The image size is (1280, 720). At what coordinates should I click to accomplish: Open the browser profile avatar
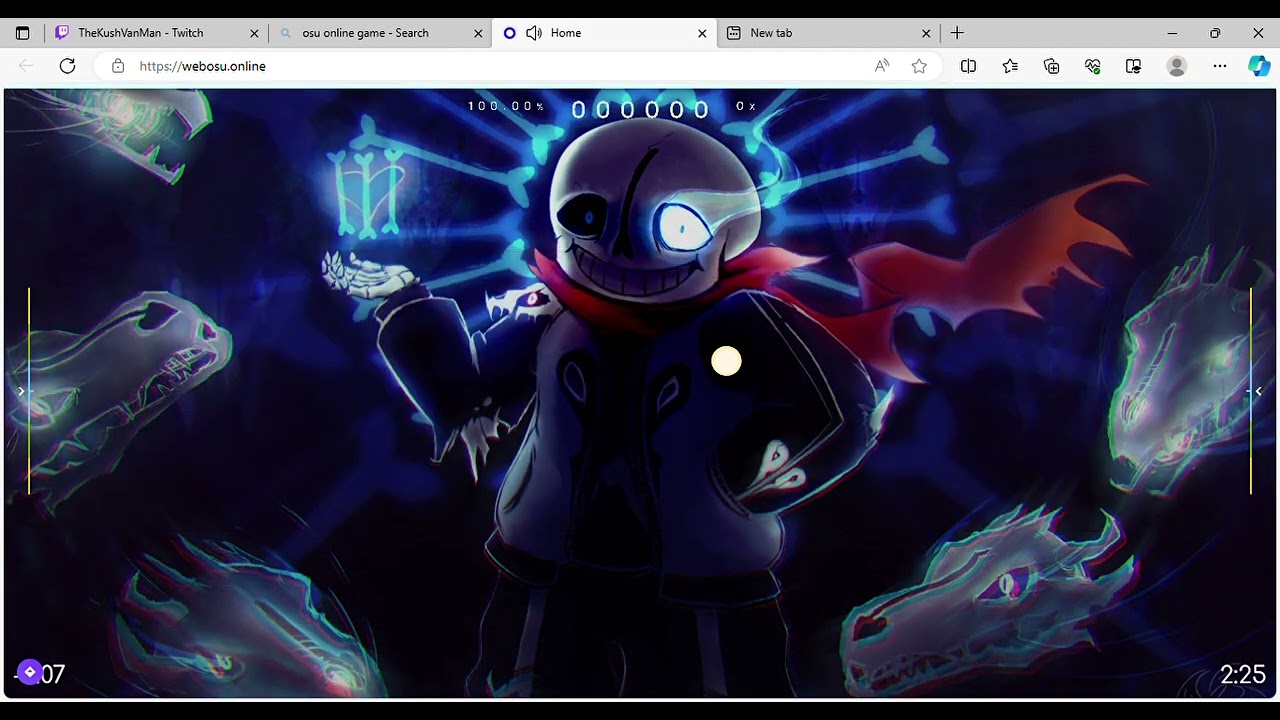pyautogui.click(x=1177, y=66)
